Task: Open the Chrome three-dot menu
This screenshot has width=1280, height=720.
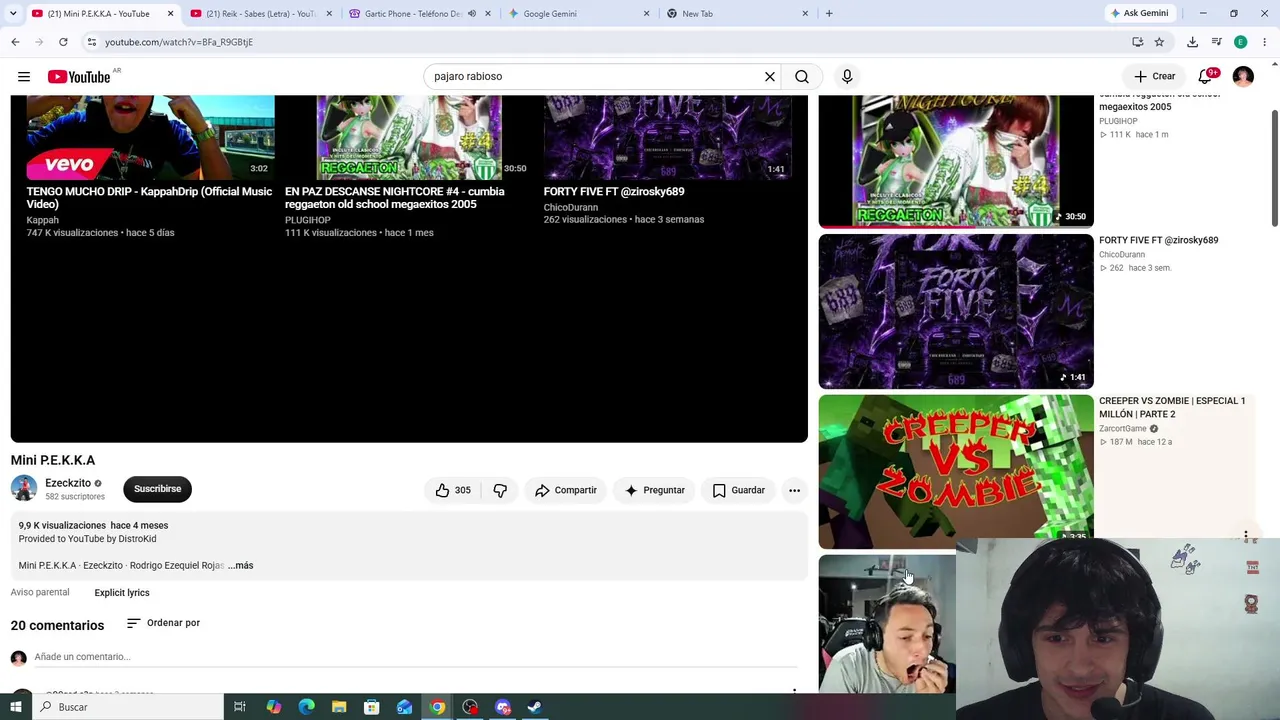Action: 1265,42
